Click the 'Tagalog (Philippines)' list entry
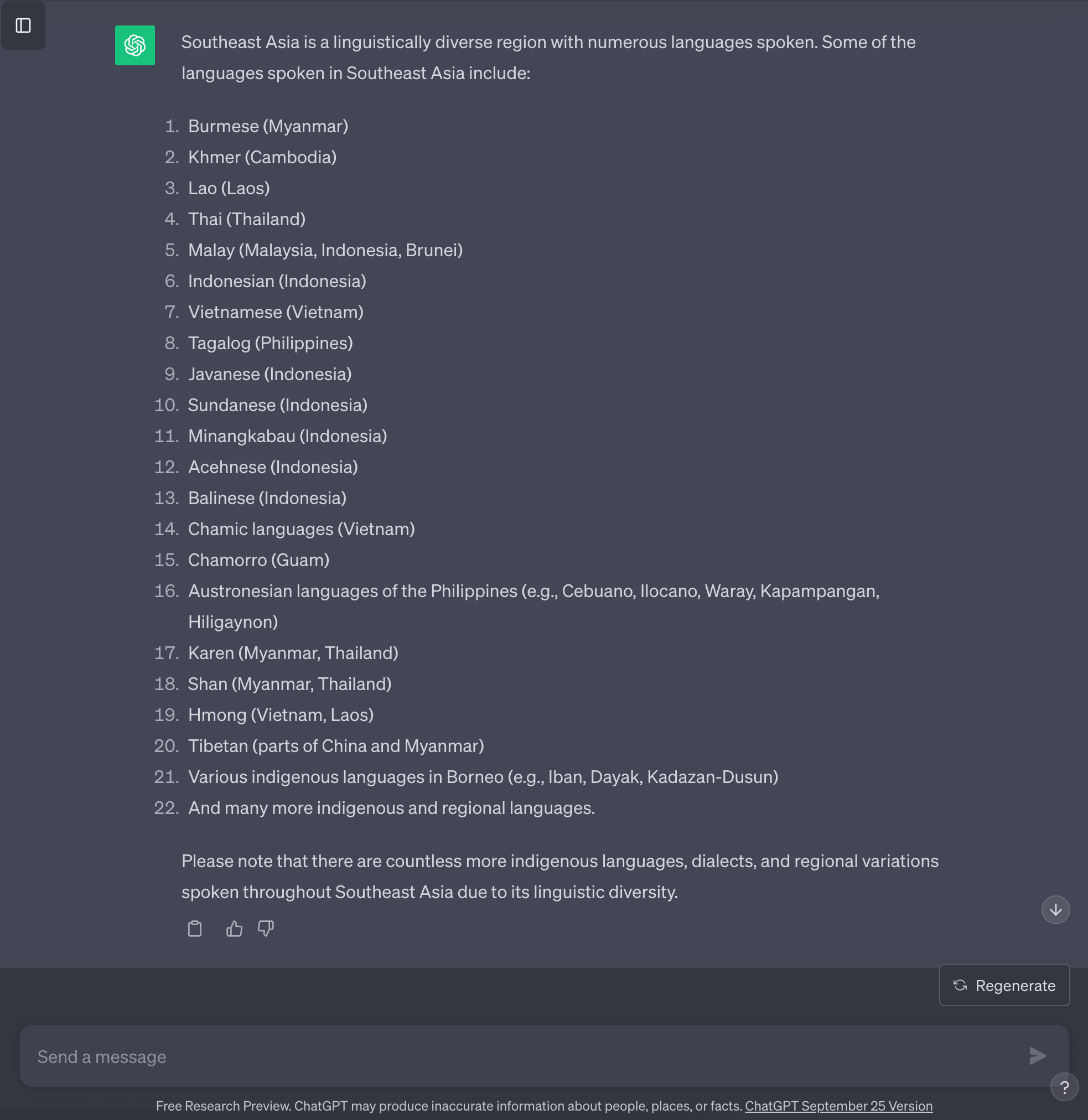Viewport: 1088px width, 1120px height. pos(270,344)
